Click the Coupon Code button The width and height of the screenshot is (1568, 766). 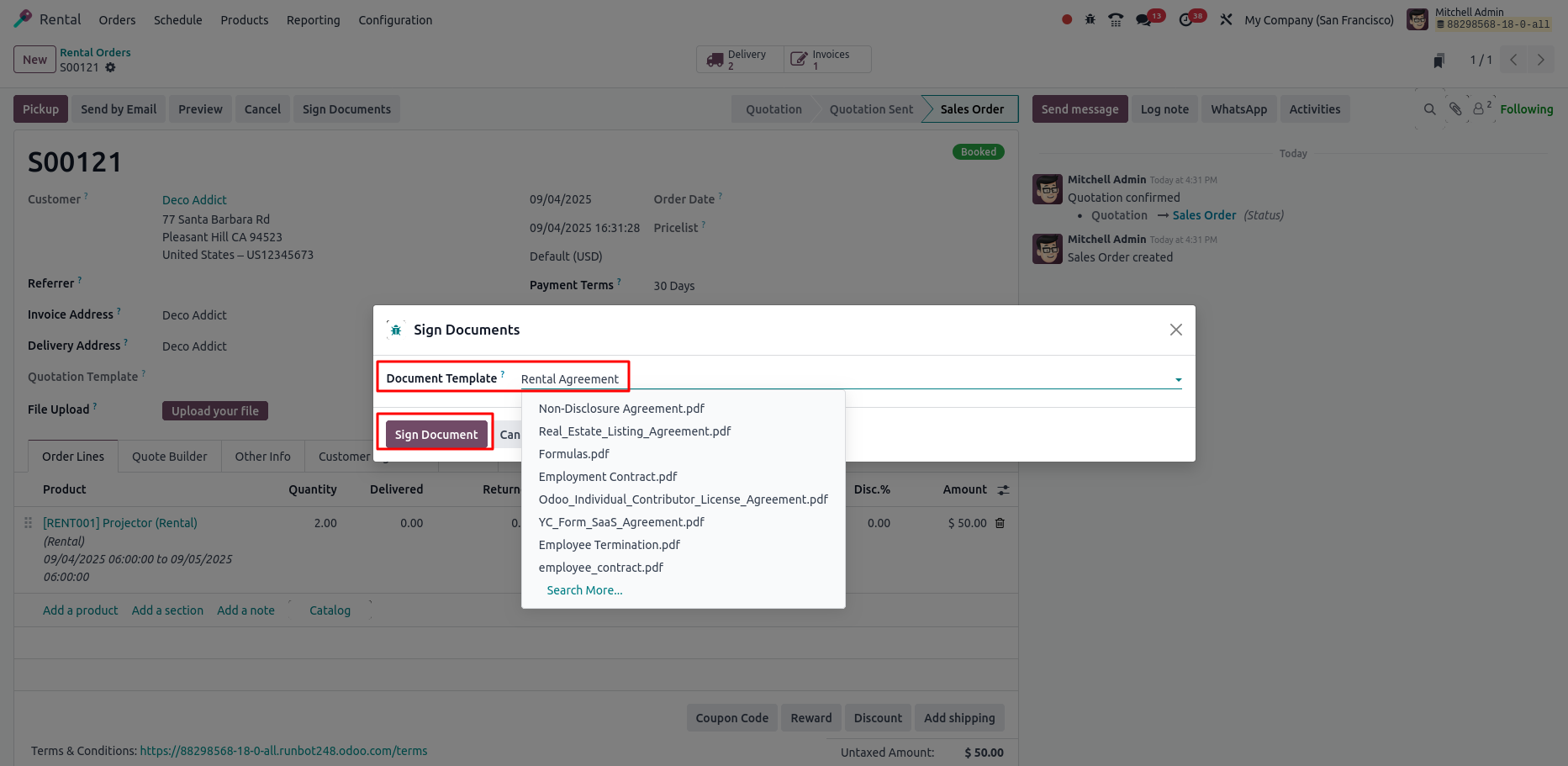(x=731, y=718)
